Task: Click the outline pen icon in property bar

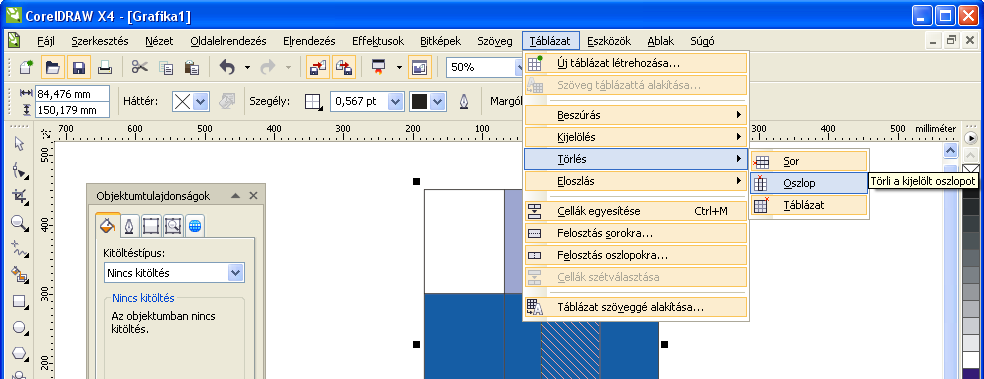Action: 463,102
